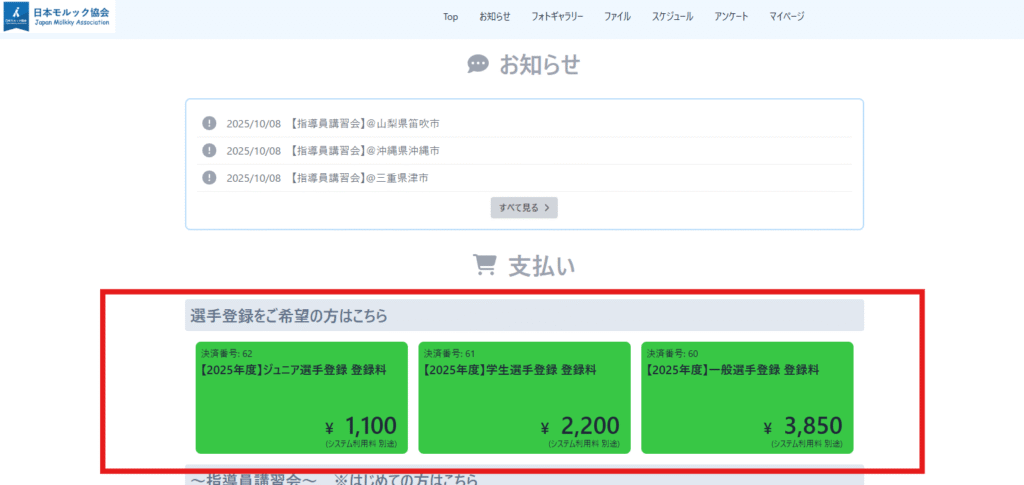Image resolution: width=1024 pixels, height=485 pixels.
Task: Go to the フォトギャラリー page
Action: [x=557, y=17]
